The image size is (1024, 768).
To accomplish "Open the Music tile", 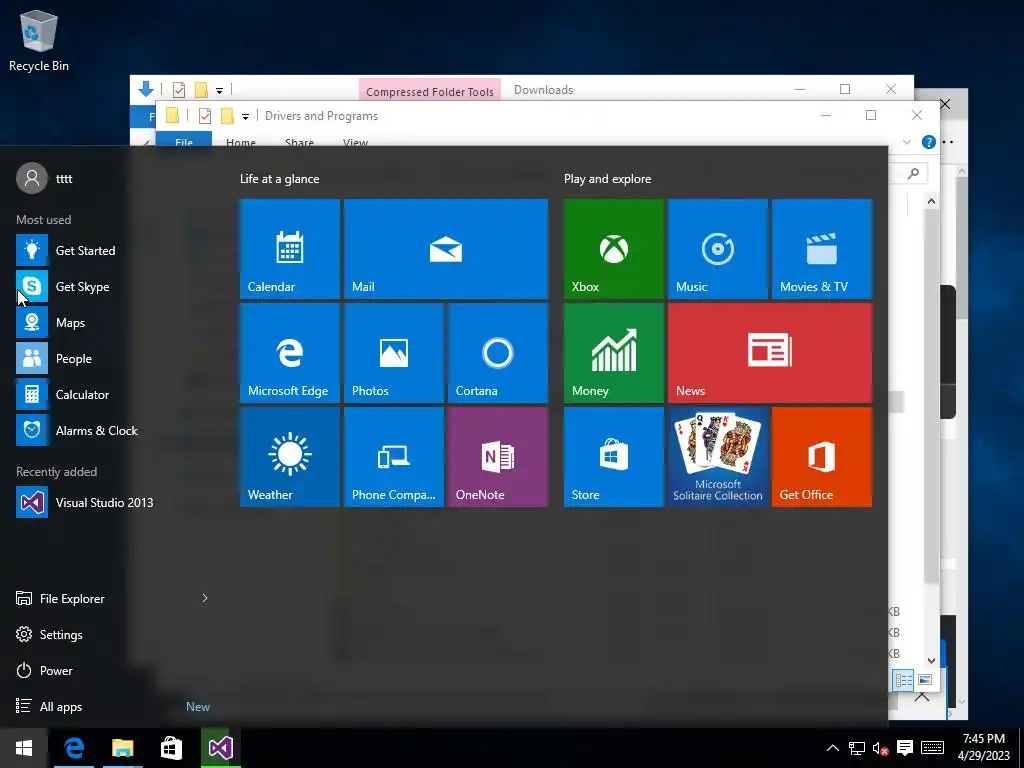I will (718, 249).
